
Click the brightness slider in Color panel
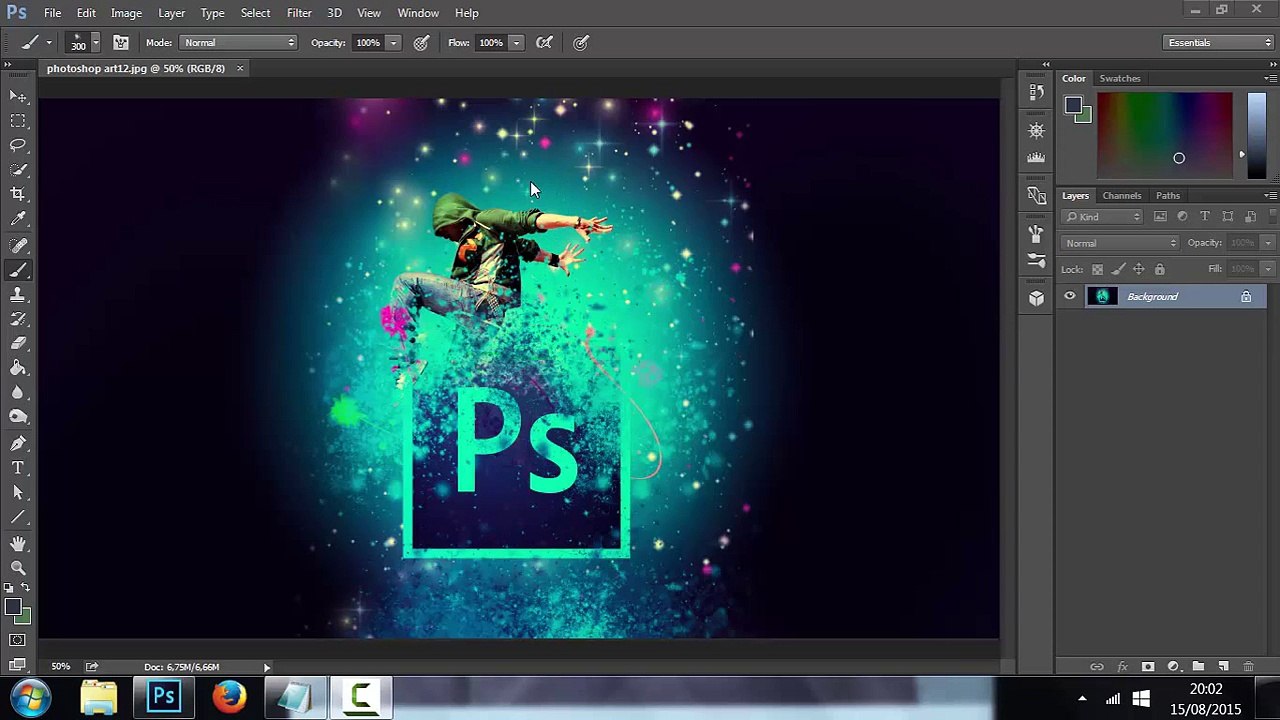(1256, 135)
